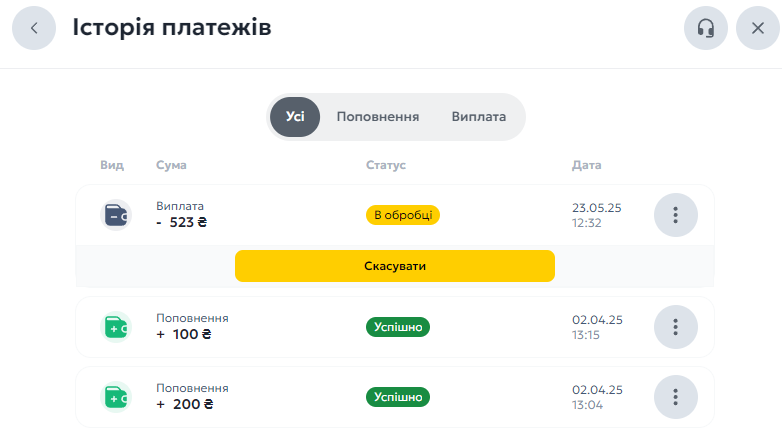The width and height of the screenshot is (782, 432).
Task: Click the withdrawal wallet icon
Action: click(116, 215)
